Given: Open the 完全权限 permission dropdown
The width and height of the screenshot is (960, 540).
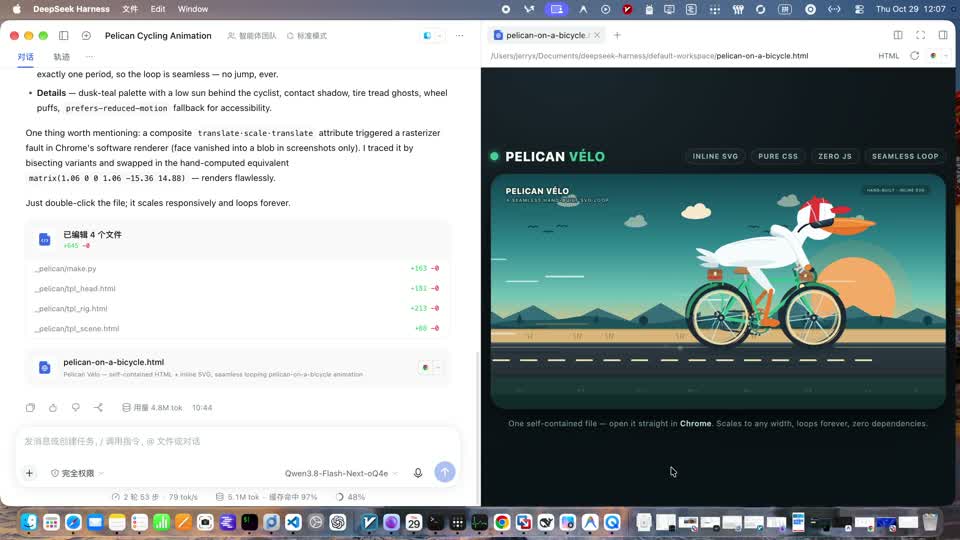Looking at the screenshot, I should pyautogui.click(x=77, y=473).
